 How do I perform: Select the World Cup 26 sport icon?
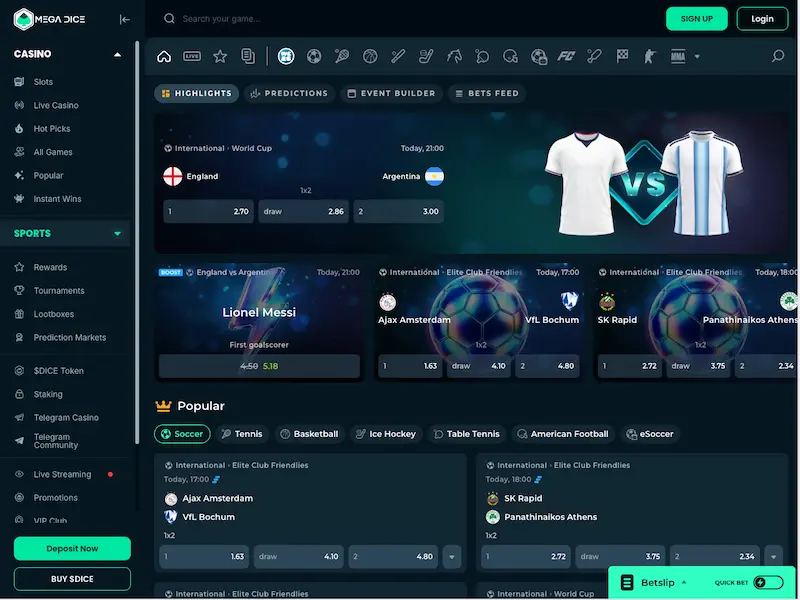tap(286, 56)
